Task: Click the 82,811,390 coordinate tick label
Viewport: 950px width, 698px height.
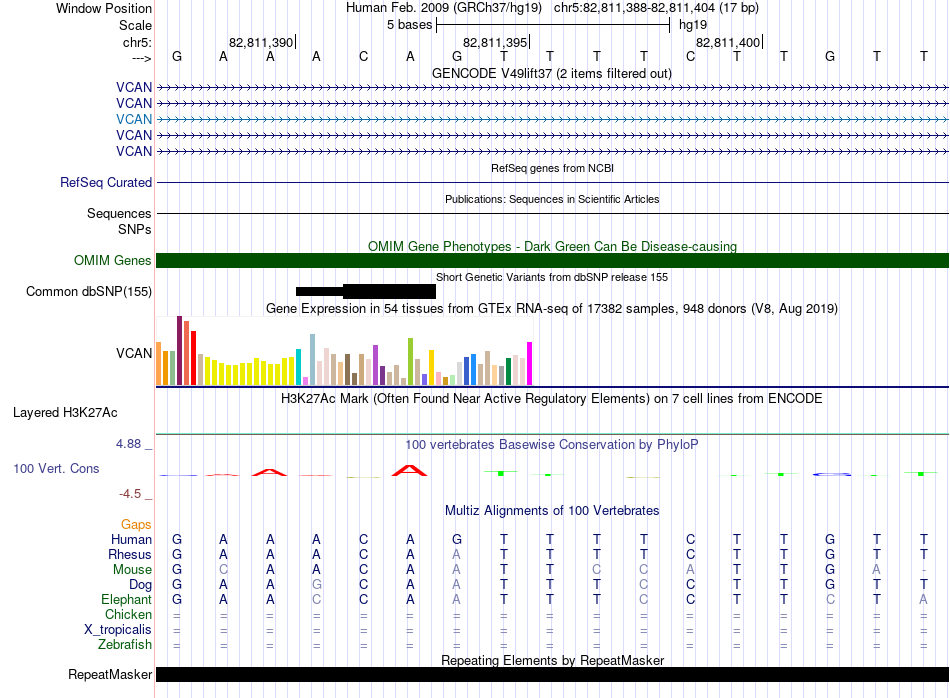Action: (x=261, y=42)
